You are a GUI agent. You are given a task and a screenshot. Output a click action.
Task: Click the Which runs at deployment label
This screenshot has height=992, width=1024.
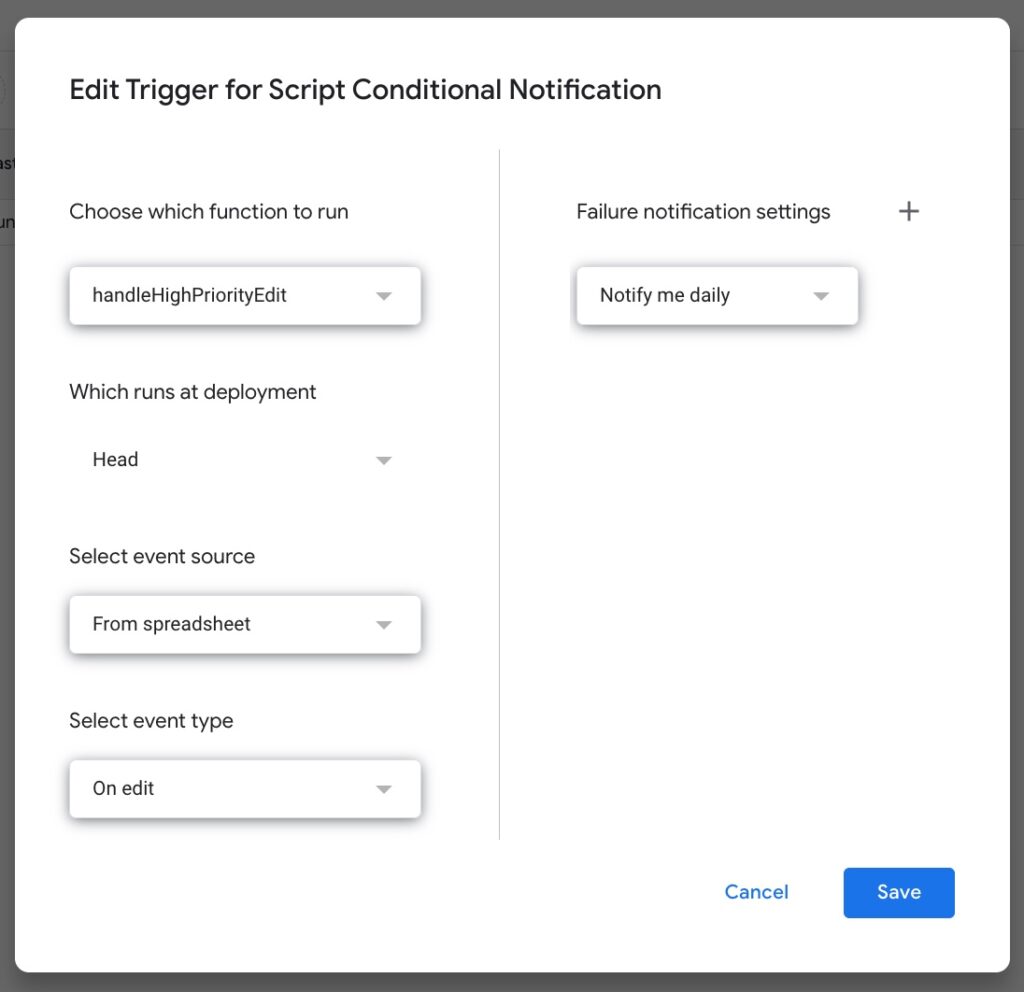(193, 392)
